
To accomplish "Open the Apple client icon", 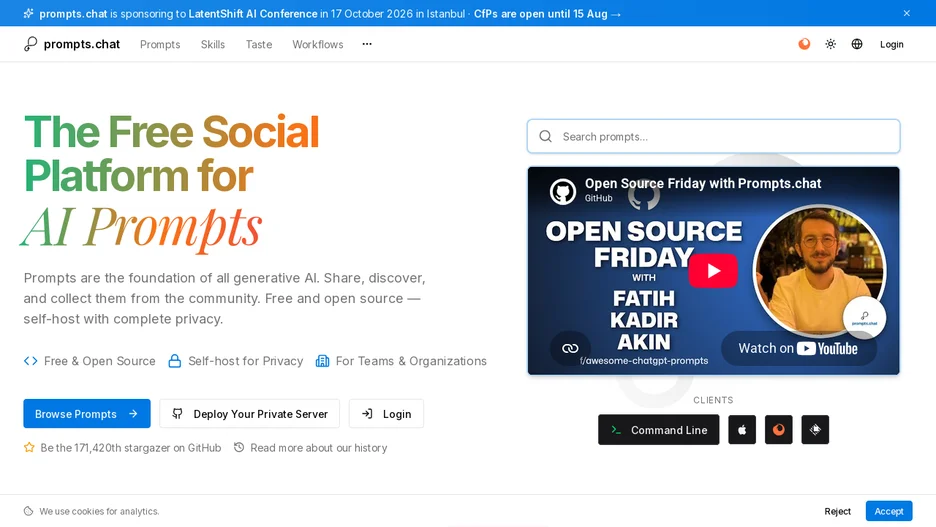I will point(742,430).
